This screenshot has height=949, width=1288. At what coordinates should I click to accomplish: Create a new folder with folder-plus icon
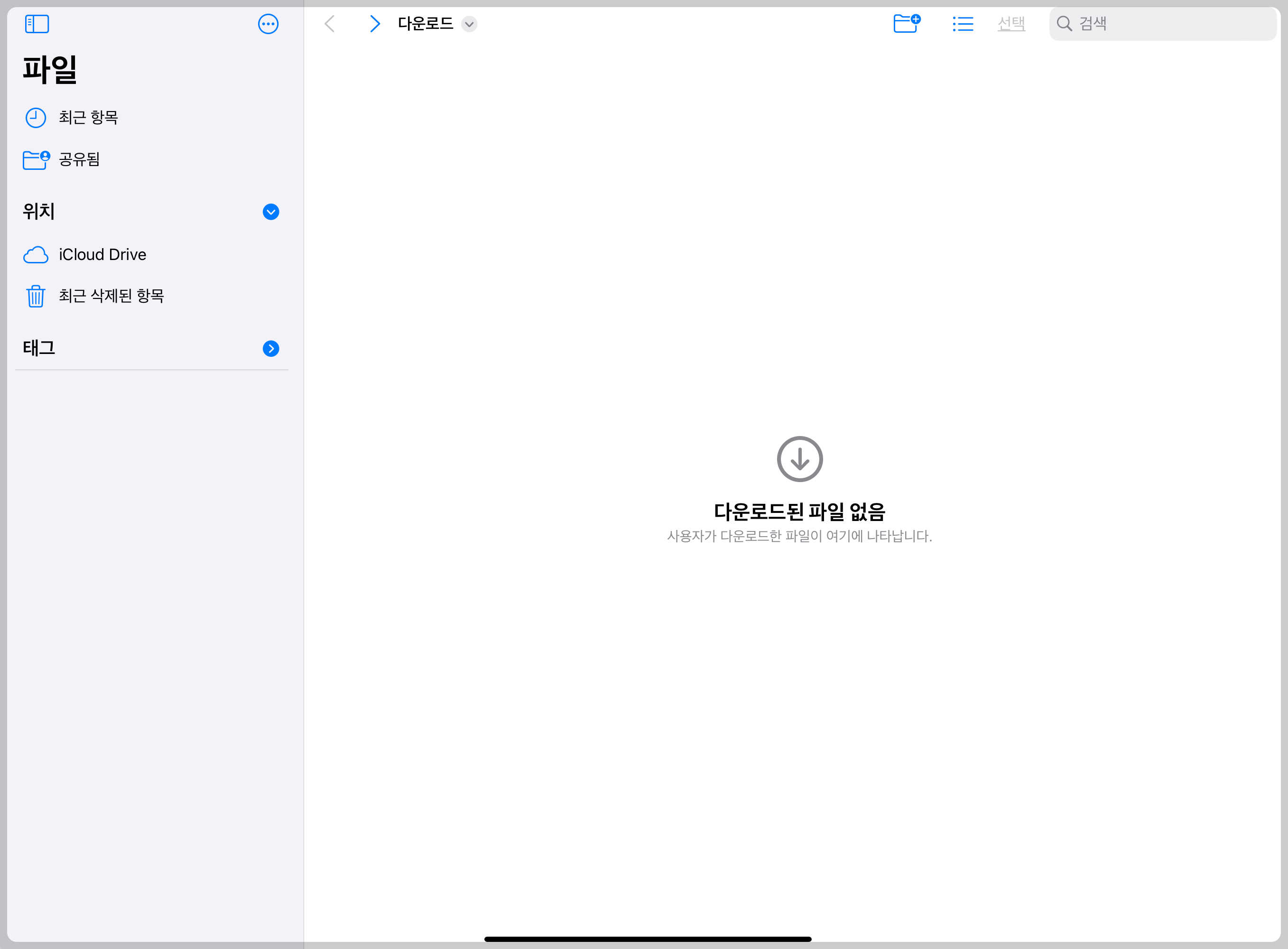point(907,24)
